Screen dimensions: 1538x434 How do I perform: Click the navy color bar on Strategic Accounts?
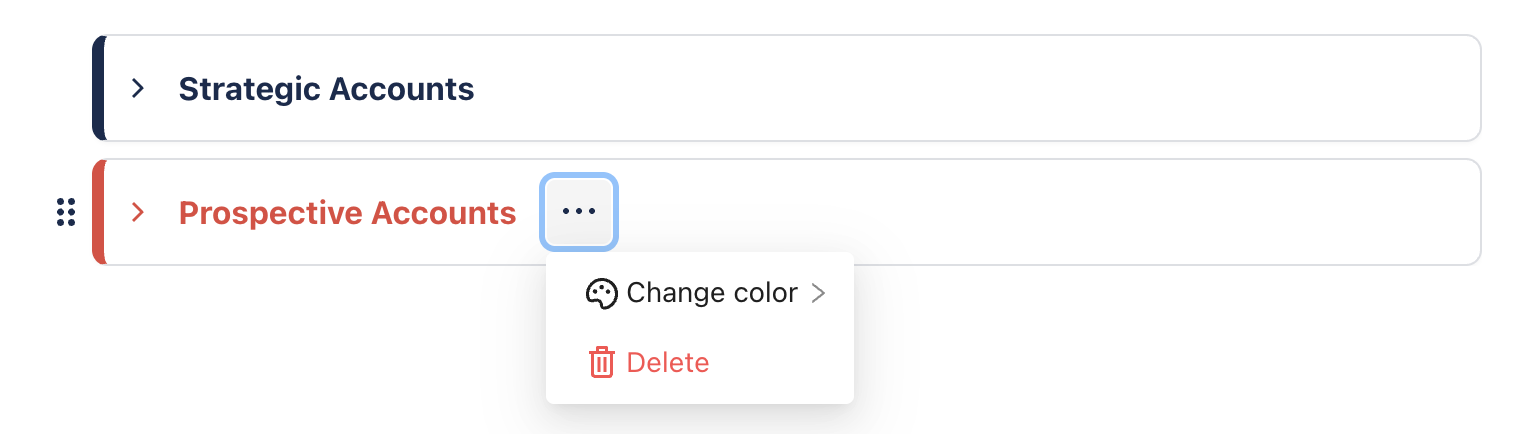click(98, 88)
